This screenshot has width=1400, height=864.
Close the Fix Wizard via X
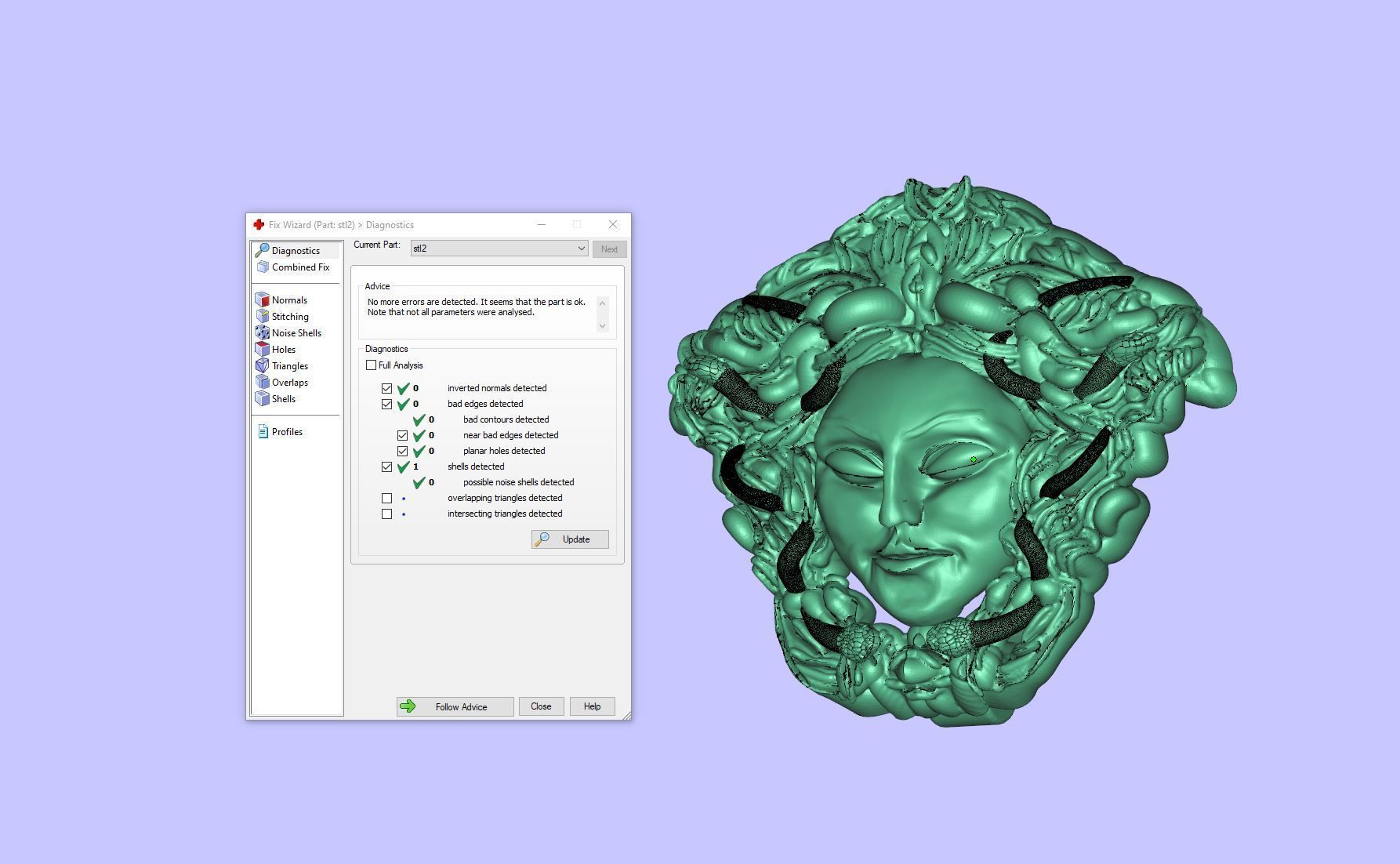[613, 224]
